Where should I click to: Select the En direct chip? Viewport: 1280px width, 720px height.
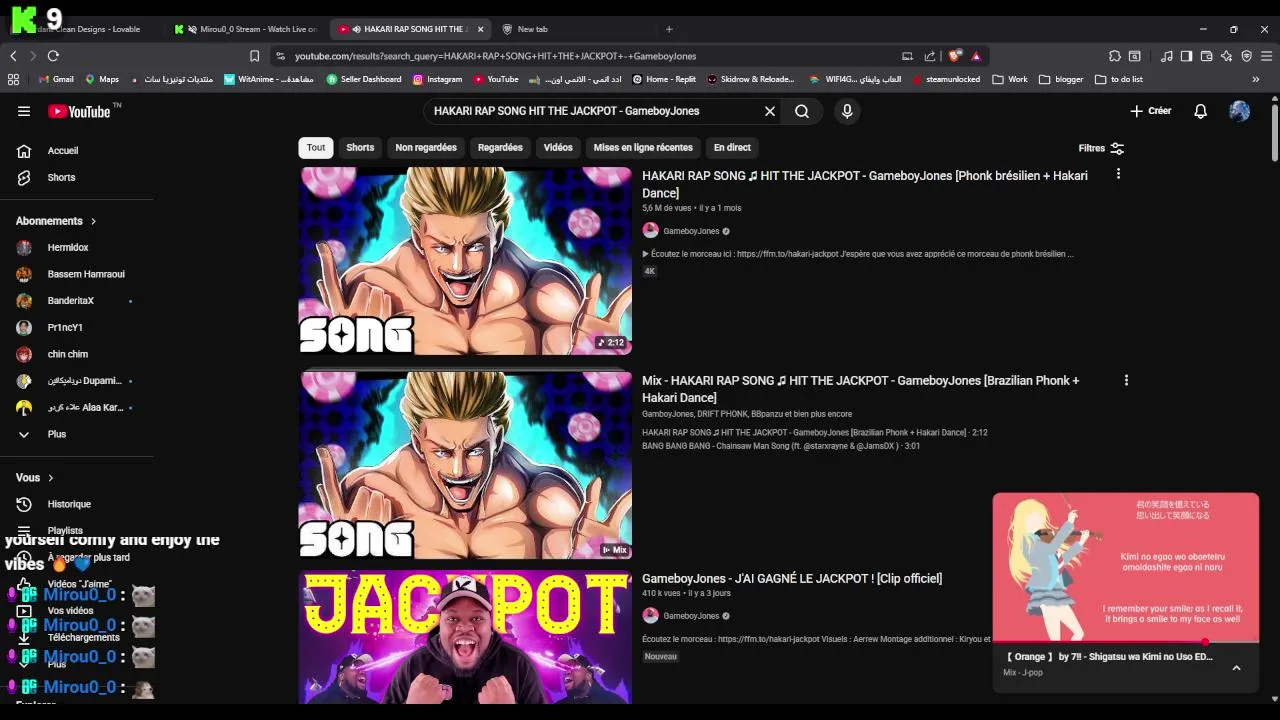pyautogui.click(x=732, y=147)
